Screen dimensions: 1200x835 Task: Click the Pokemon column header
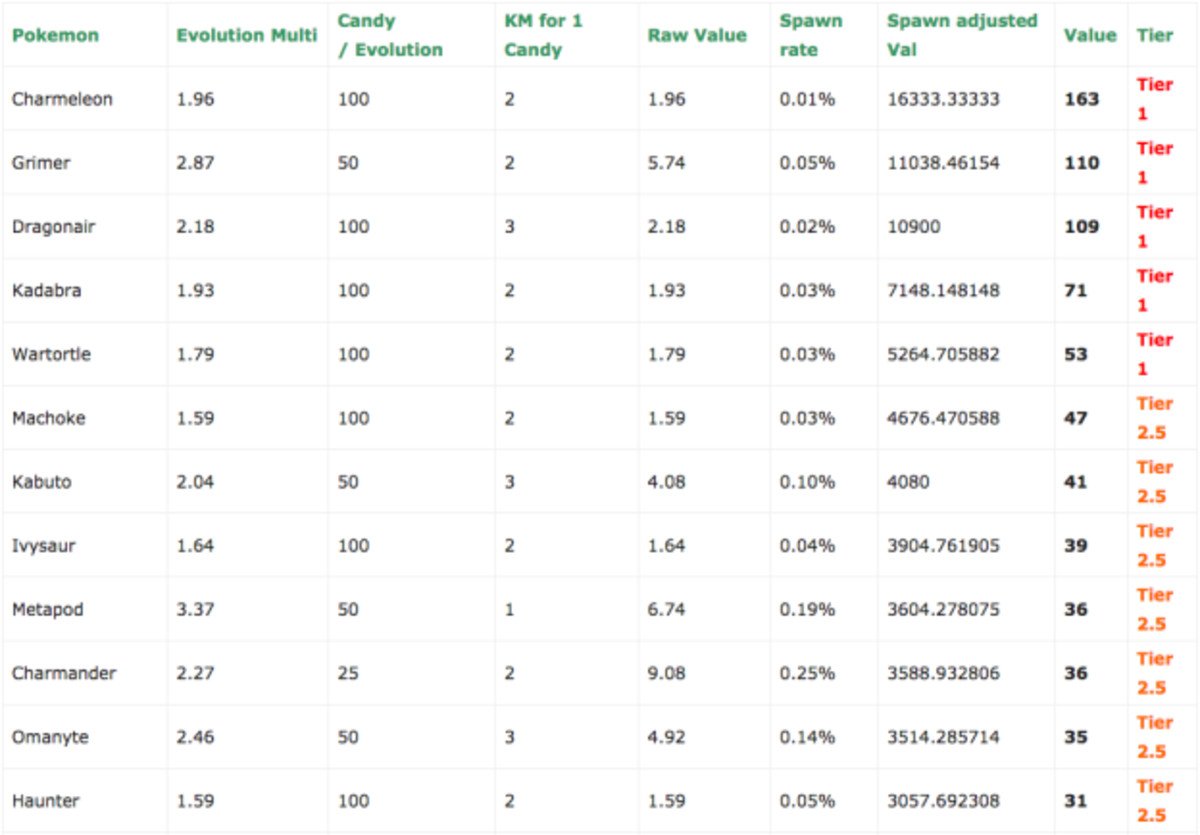click(x=55, y=35)
